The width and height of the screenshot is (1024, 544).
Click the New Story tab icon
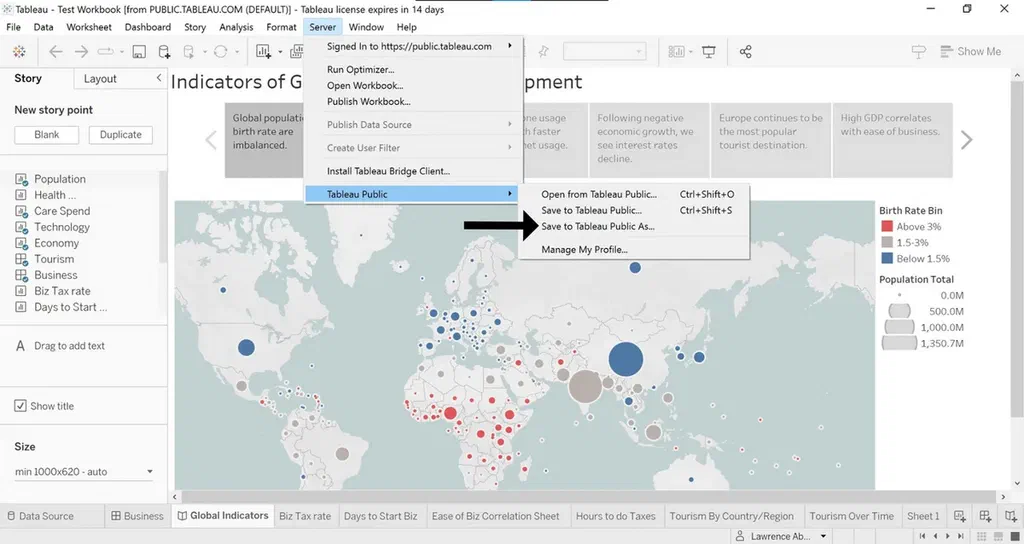[x=1011, y=516]
